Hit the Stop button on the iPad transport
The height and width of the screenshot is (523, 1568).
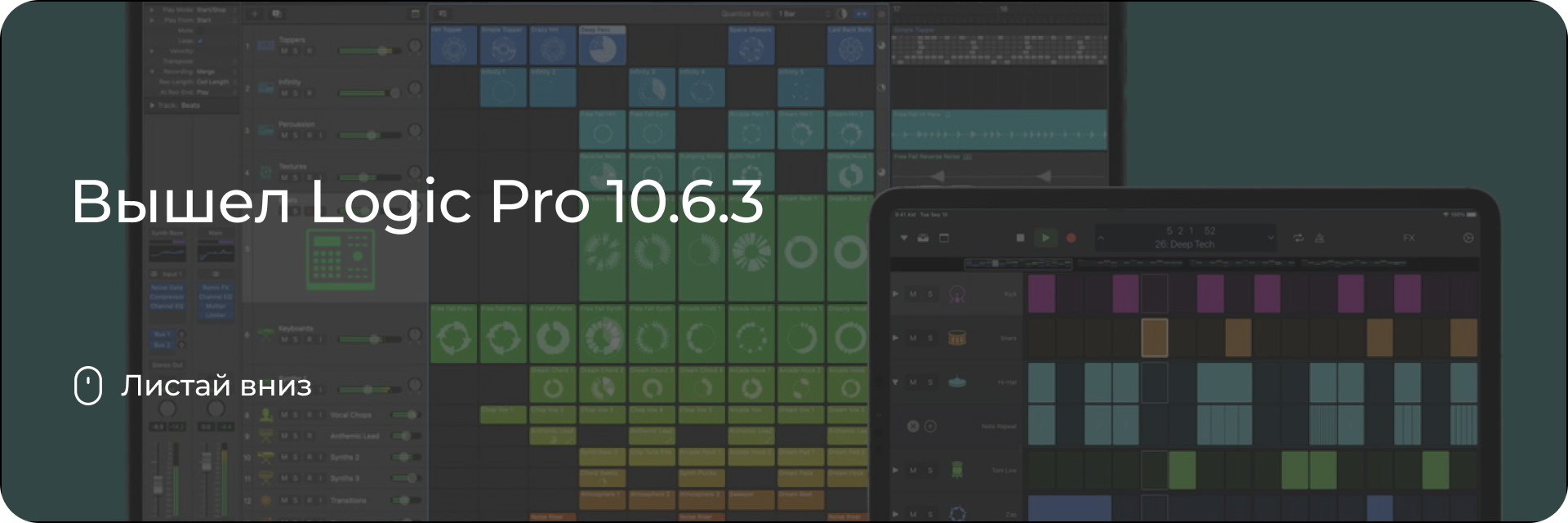(1020, 238)
